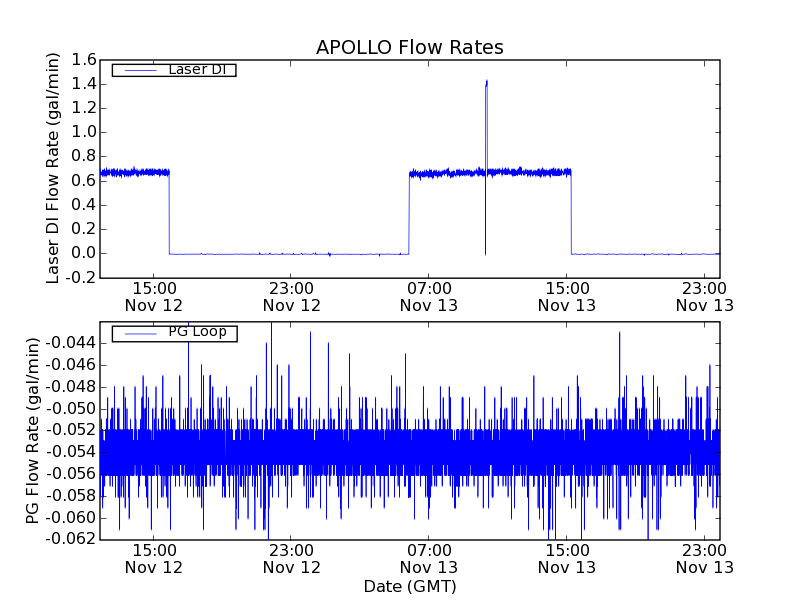Click the APOLLO Flow Rates chart title
The width and height of the screenshot is (800, 600).
tap(409, 47)
